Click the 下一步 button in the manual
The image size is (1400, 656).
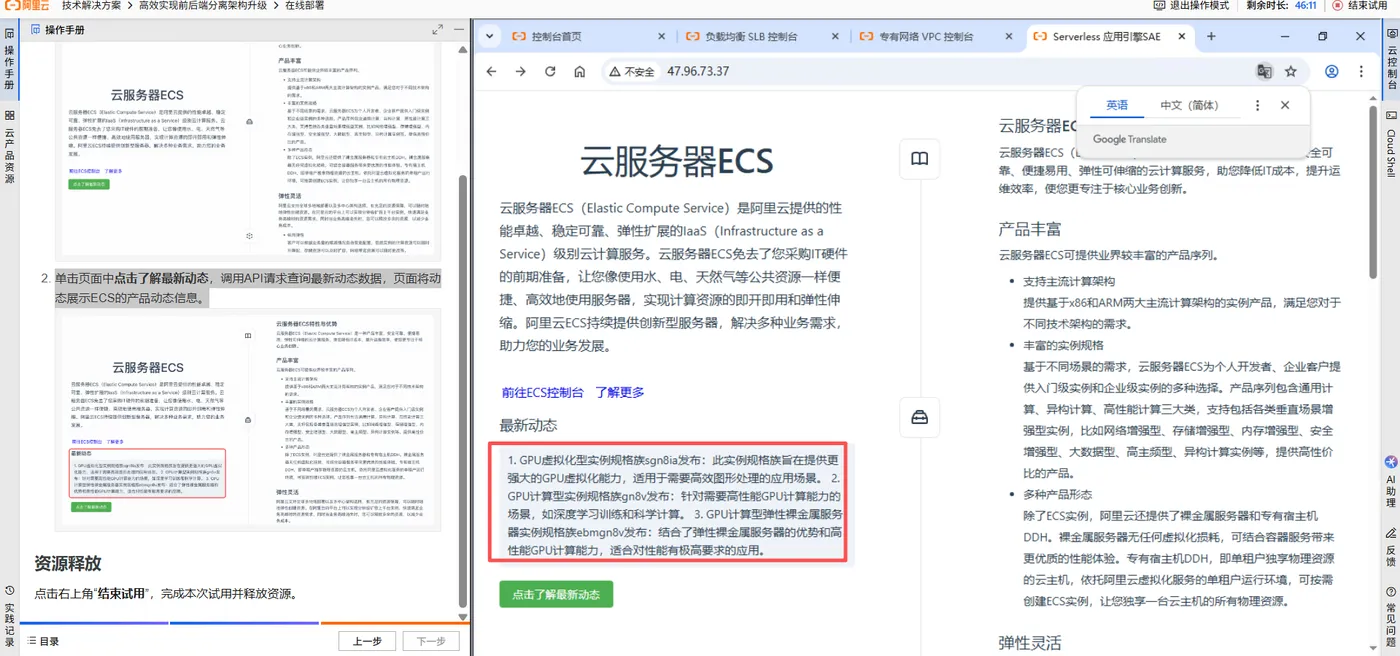point(431,641)
